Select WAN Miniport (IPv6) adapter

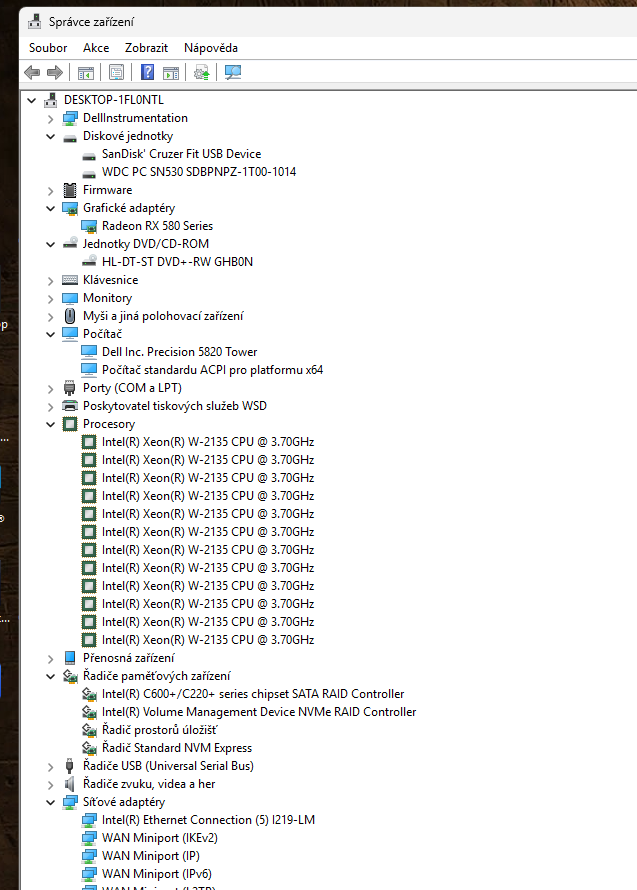click(157, 874)
